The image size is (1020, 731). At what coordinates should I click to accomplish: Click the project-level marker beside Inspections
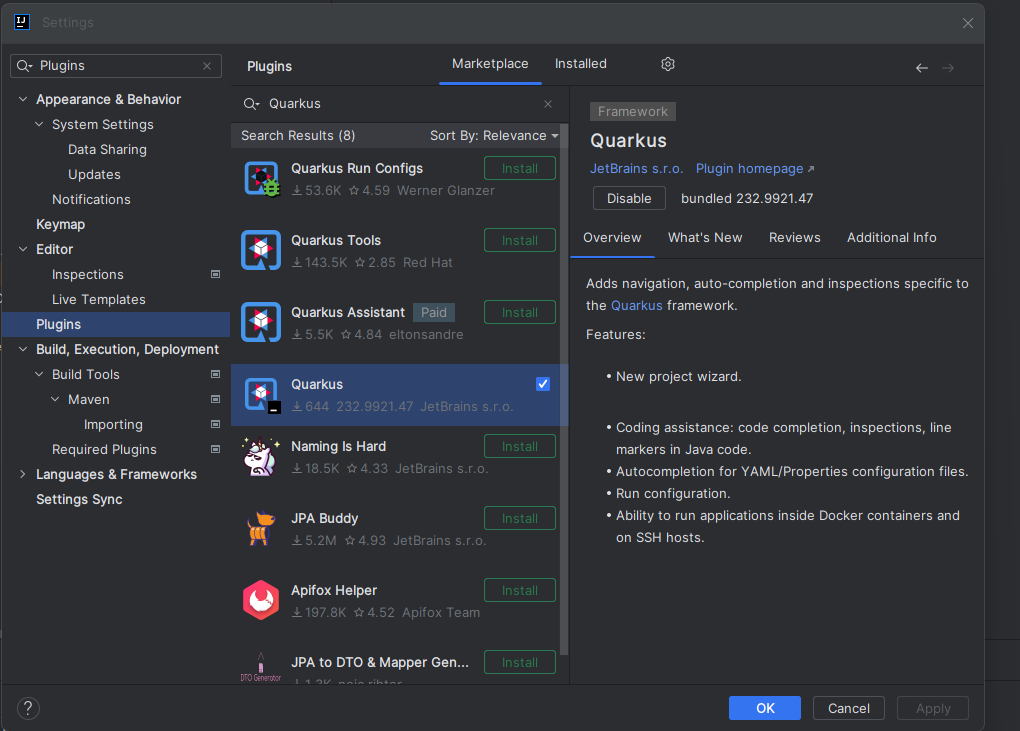[215, 274]
